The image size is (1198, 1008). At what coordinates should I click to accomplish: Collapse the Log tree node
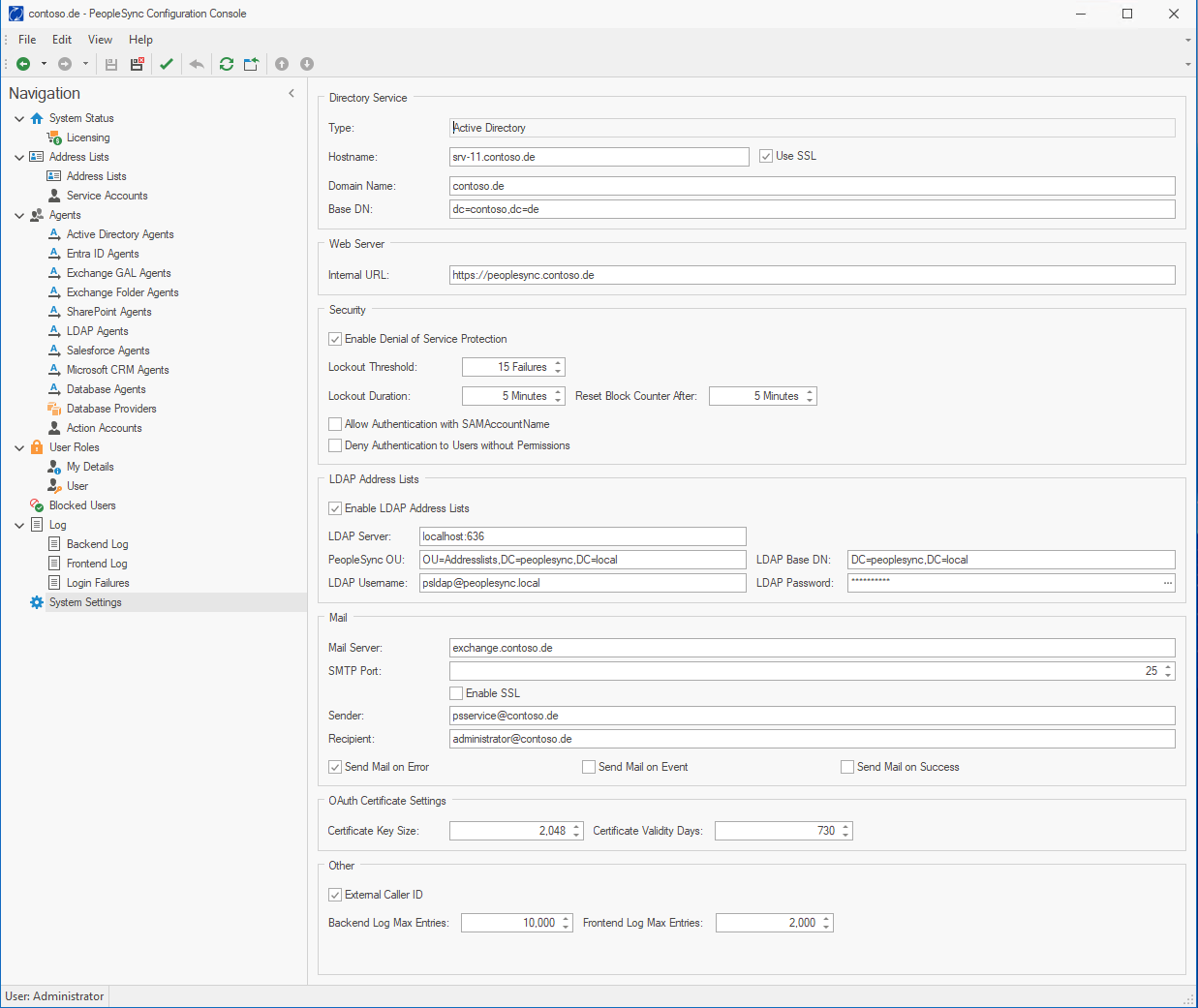point(19,525)
